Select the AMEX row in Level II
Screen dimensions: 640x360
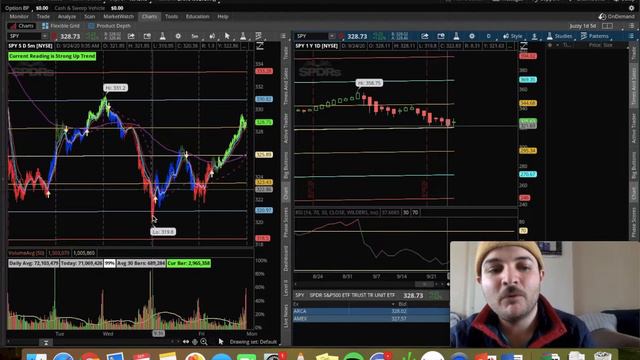[371, 318]
